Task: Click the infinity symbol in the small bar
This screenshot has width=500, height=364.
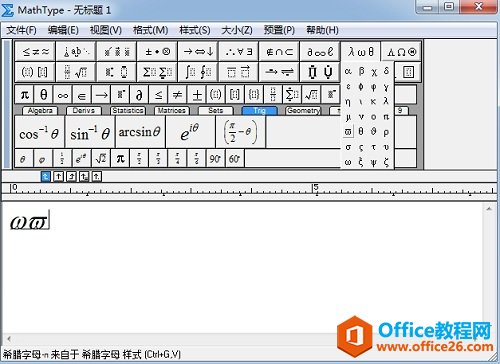Action: point(63,95)
